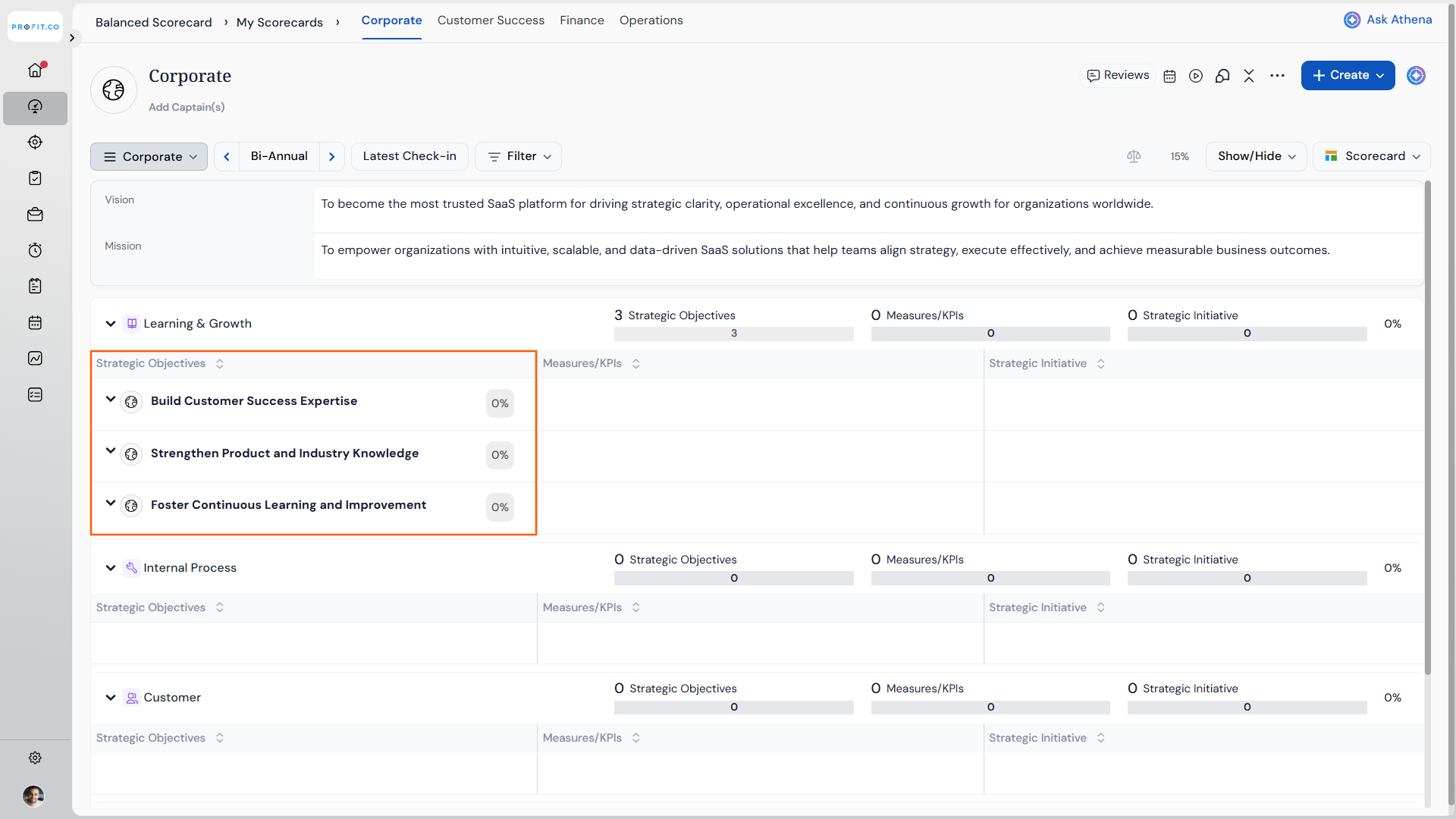Open the three-dots more options menu

pos(1277,76)
